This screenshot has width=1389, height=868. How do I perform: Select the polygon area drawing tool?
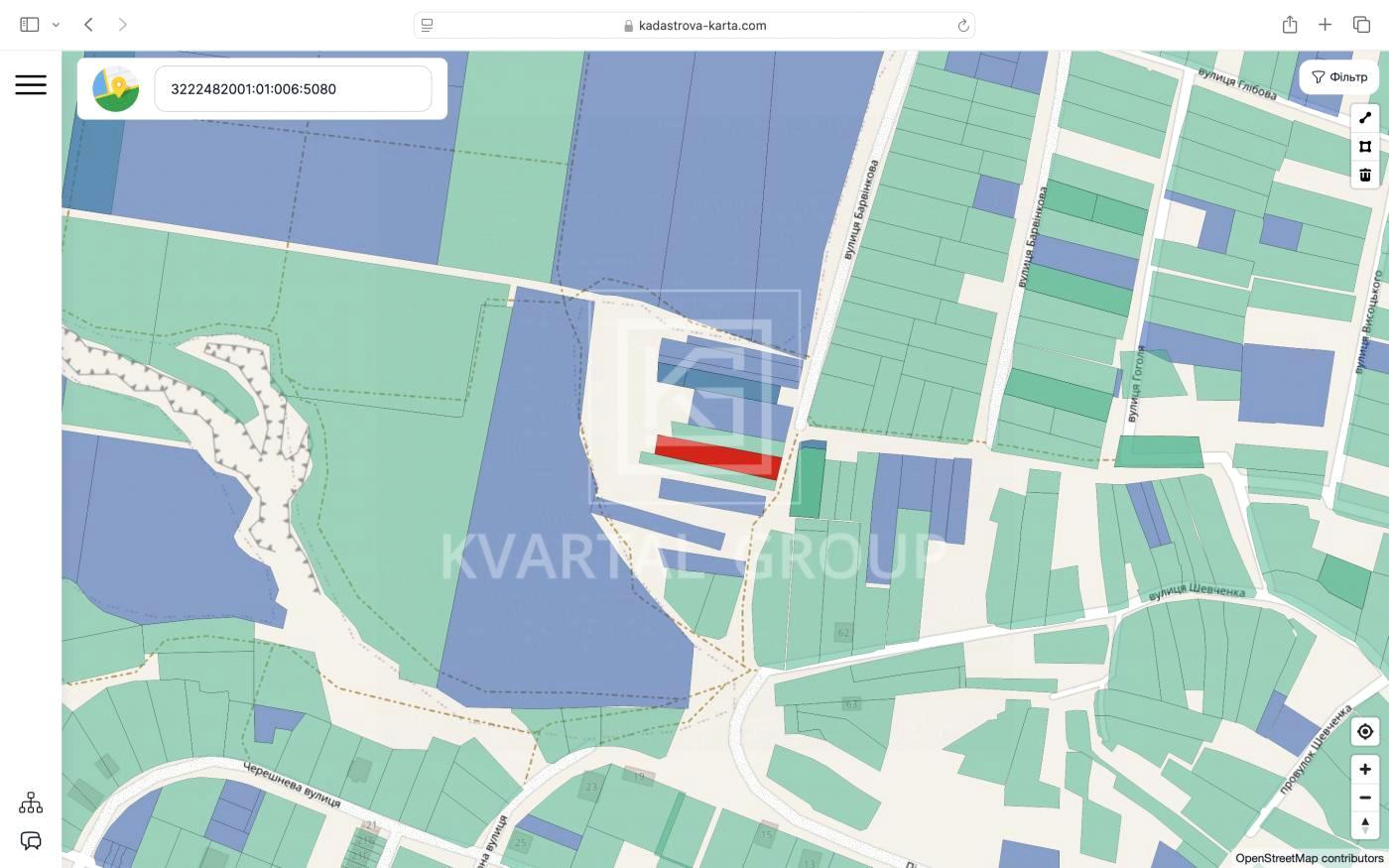[x=1365, y=147]
